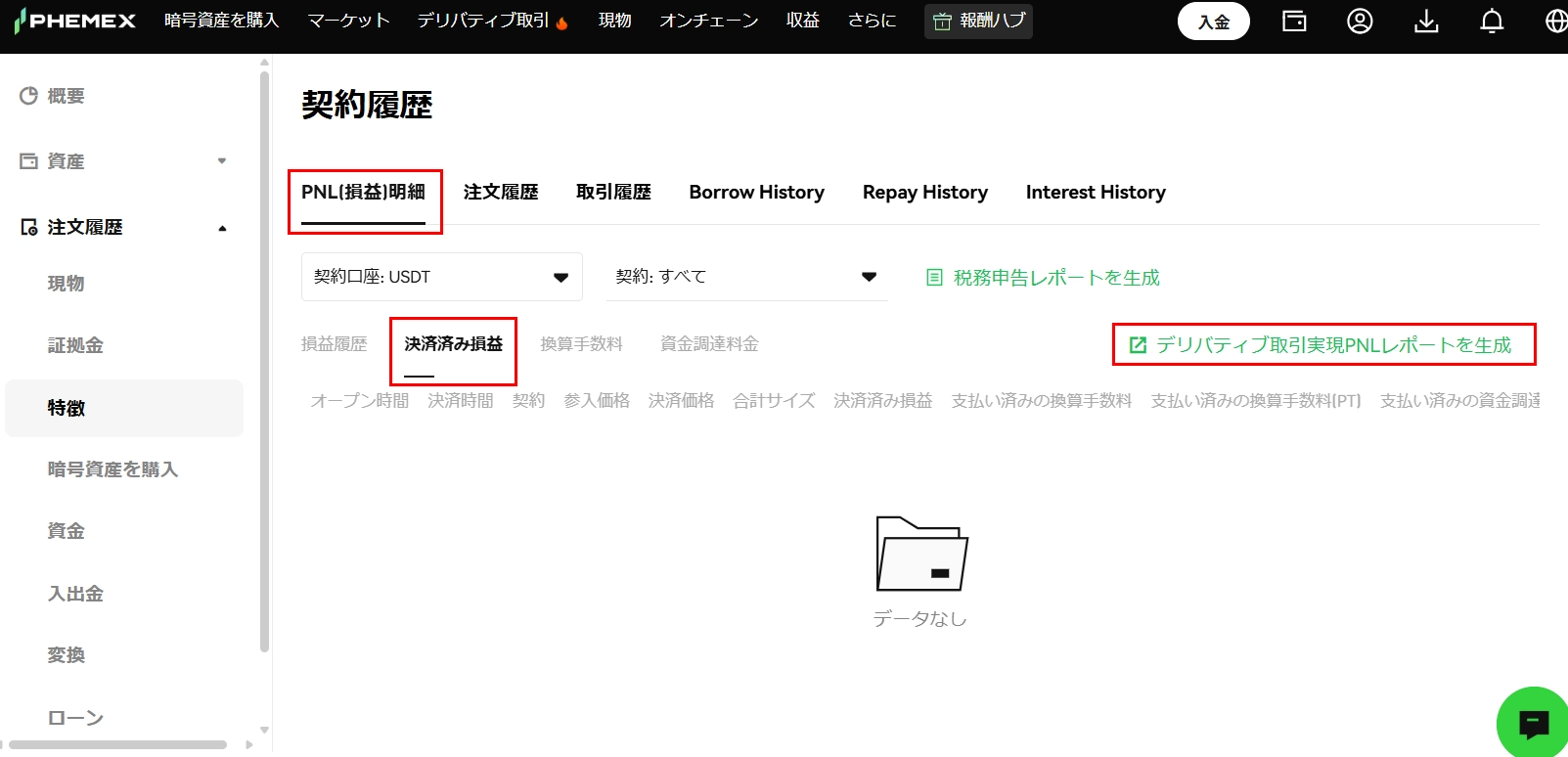Open the live chat bubble
This screenshot has height=757, width=1568.
coord(1533,724)
